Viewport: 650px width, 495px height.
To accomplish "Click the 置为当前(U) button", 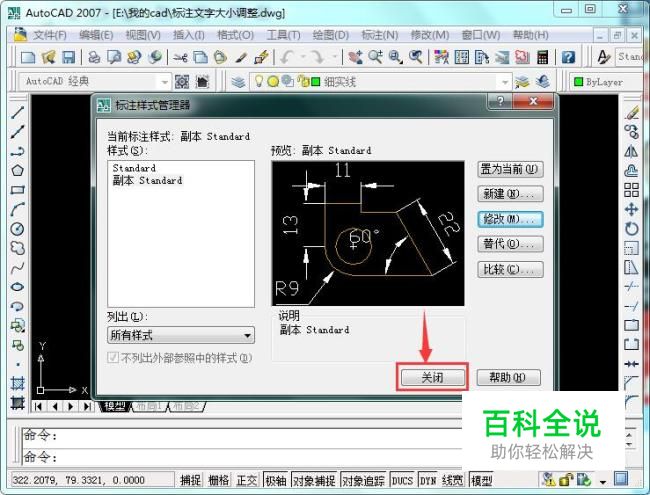I will (510, 169).
